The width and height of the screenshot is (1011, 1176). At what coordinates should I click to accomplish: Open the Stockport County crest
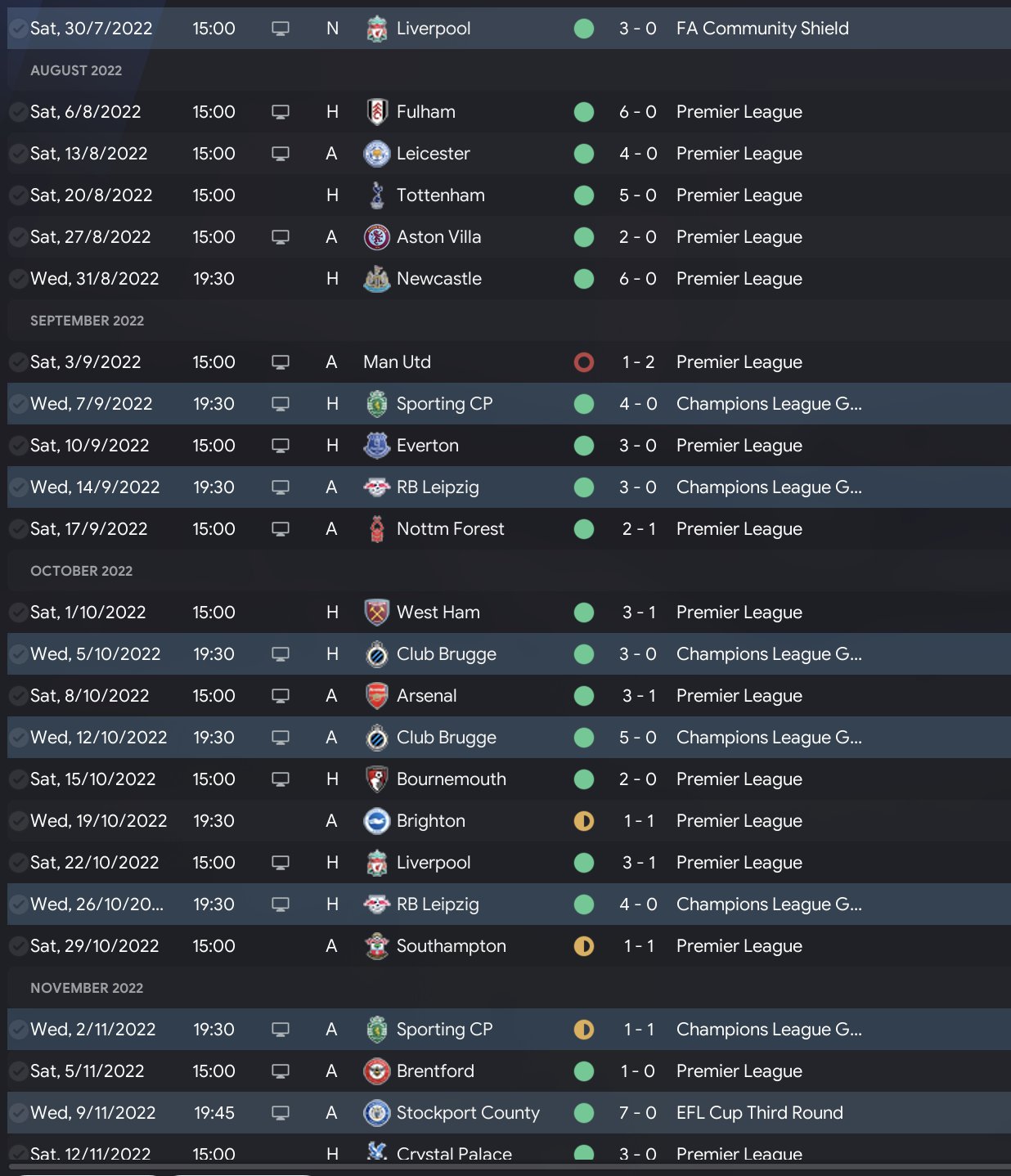tap(376, 1113)
